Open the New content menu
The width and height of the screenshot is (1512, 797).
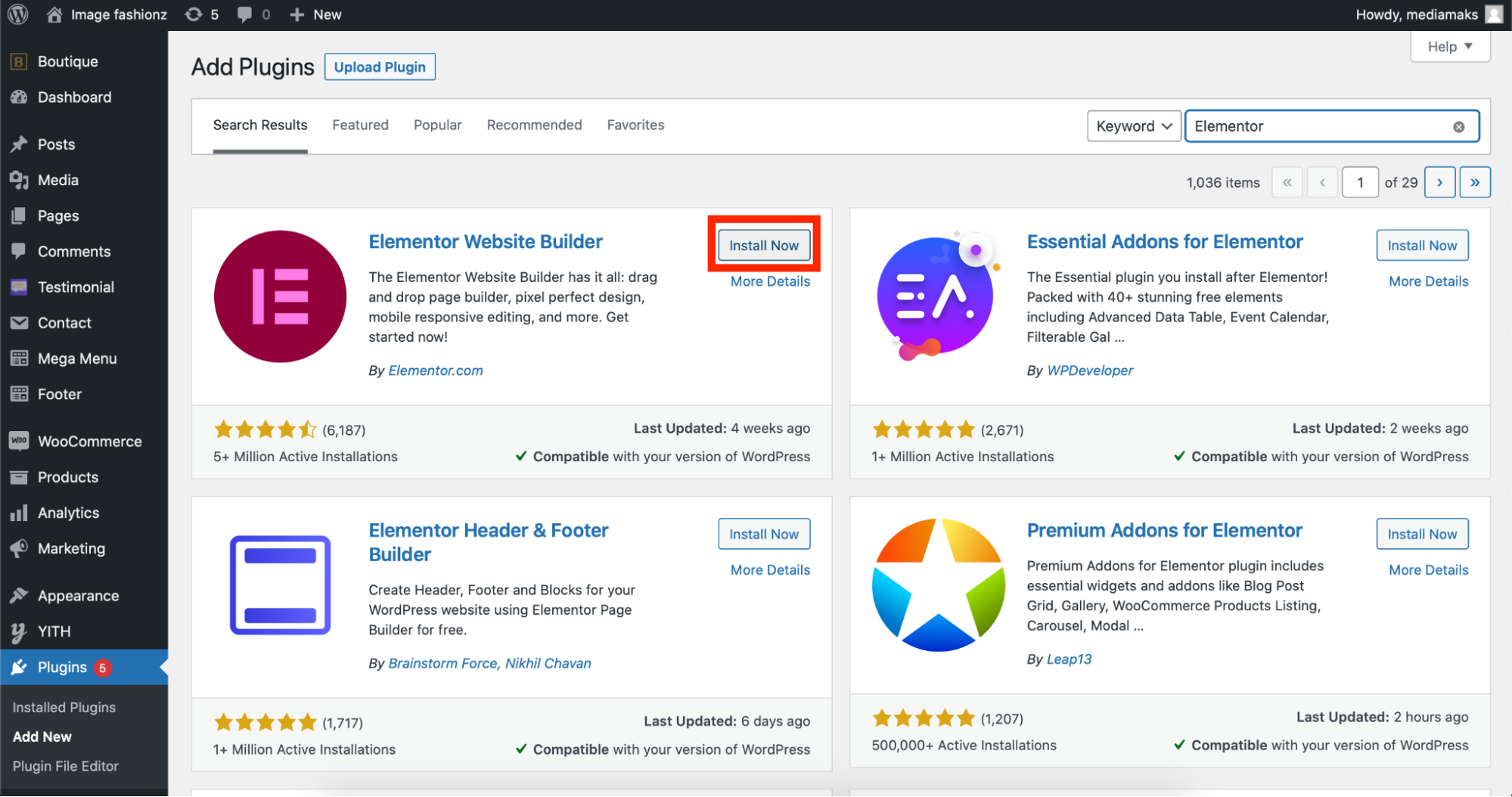coord(316,14)
